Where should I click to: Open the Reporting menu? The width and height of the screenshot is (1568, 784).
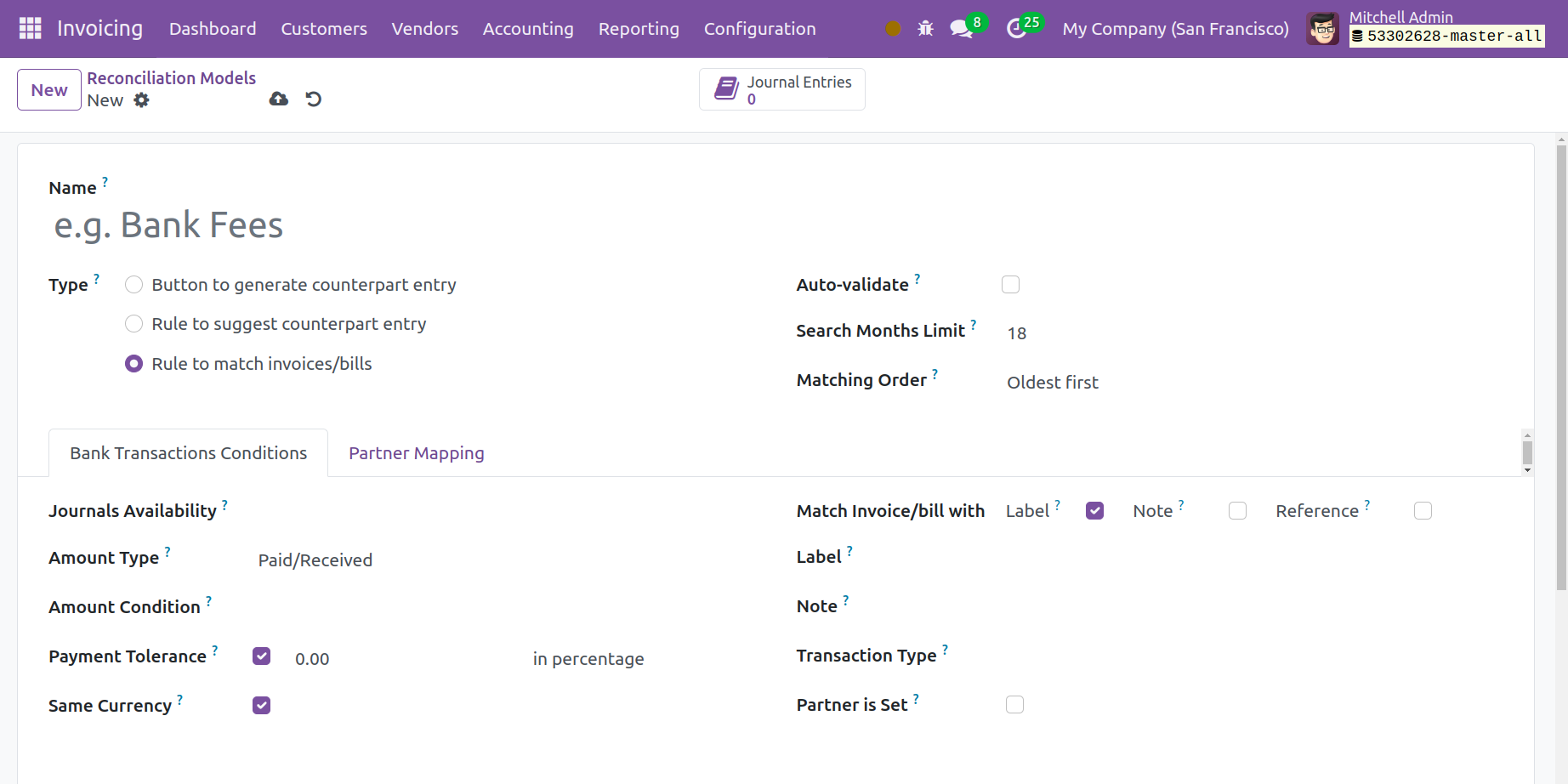tap(639, 29)
